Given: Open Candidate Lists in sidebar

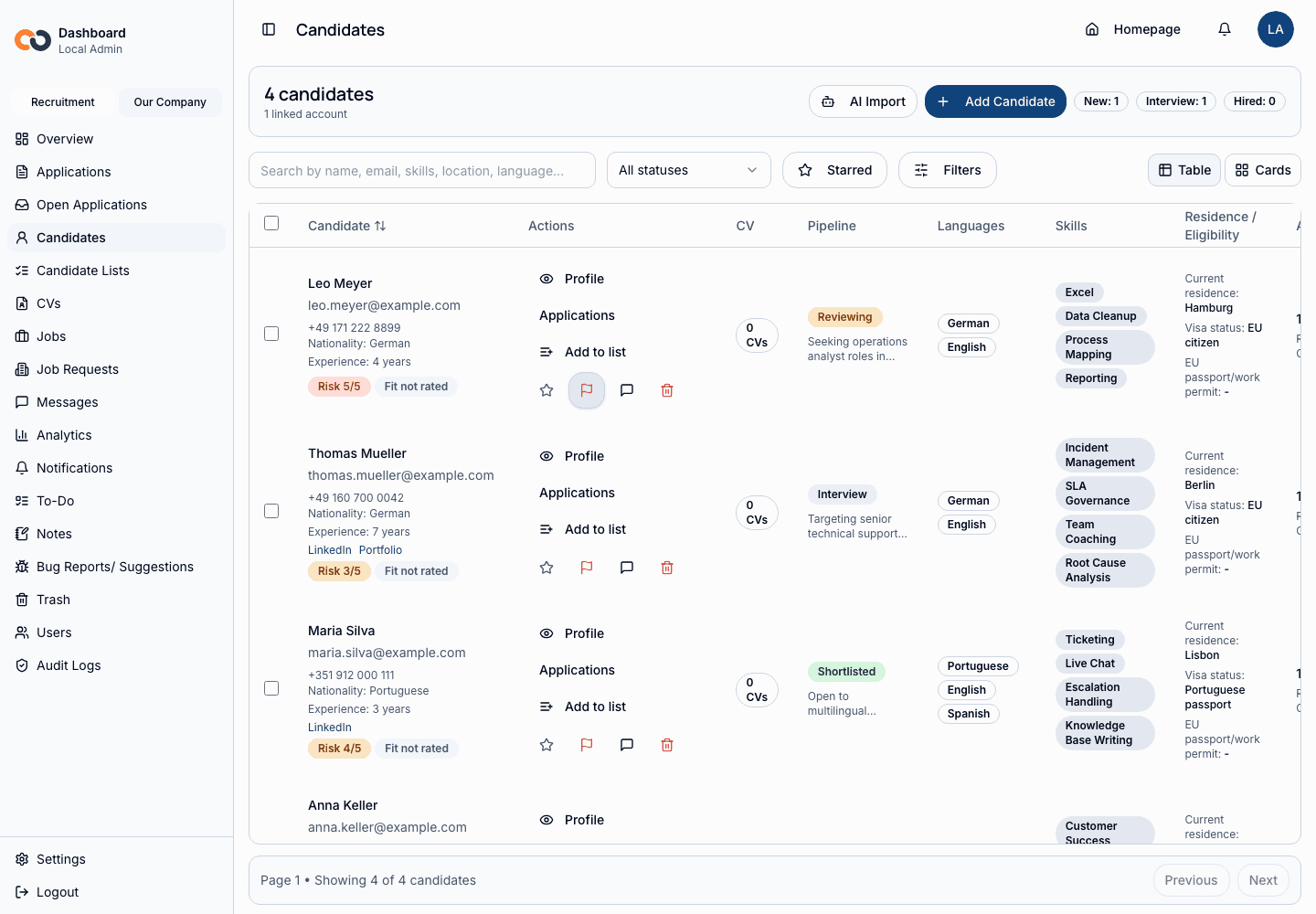Looking at the screenshot, I should click(x=117, y=271).
